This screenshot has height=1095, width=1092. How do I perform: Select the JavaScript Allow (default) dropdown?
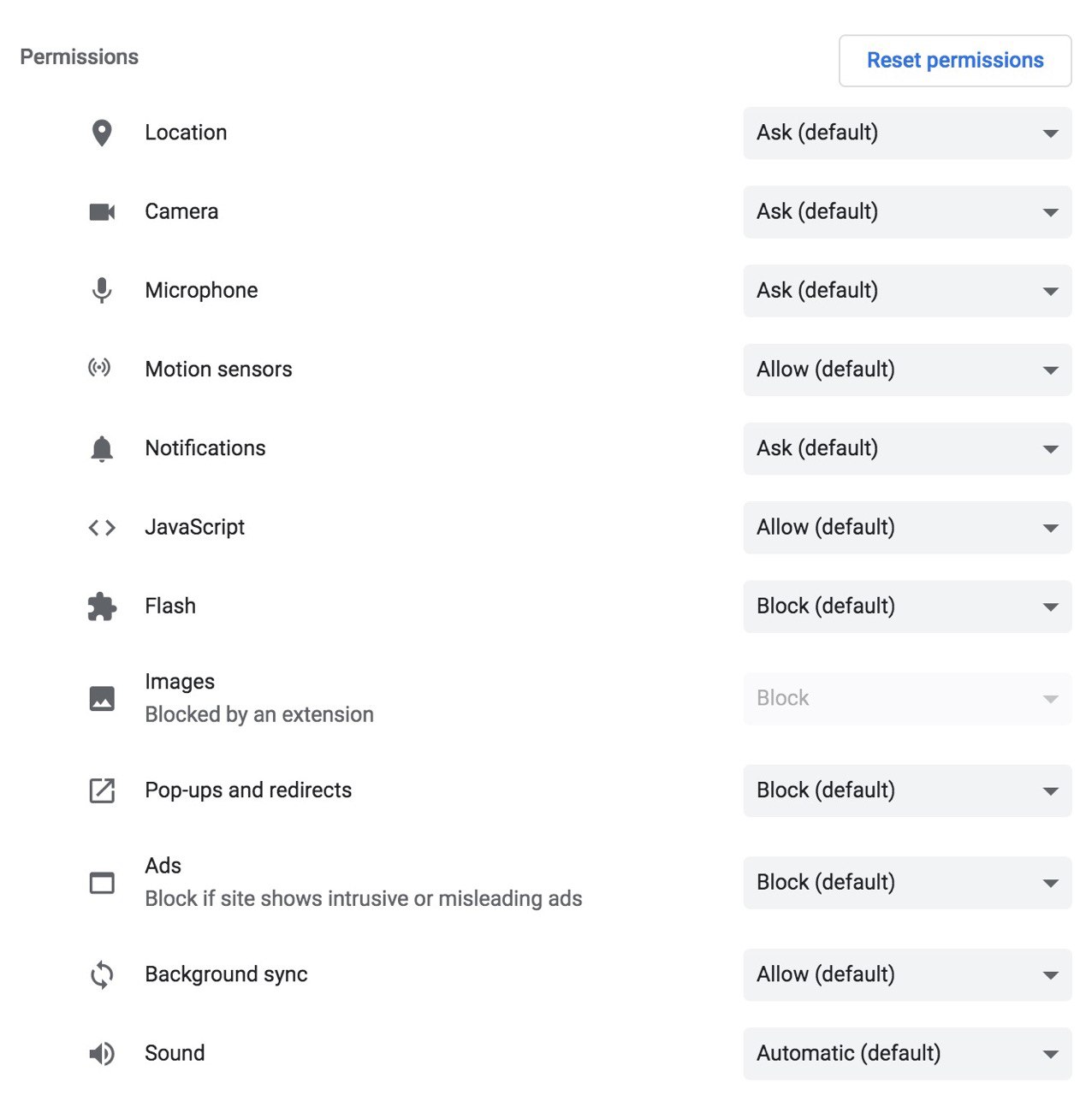pos(907,527)
